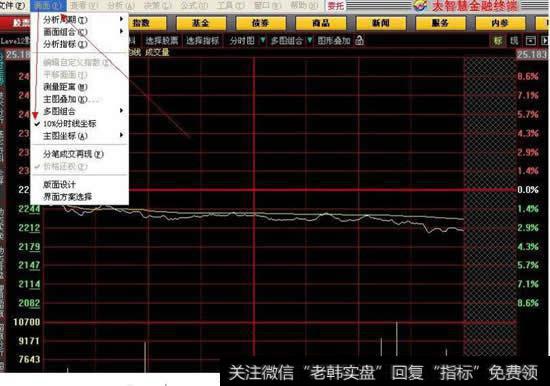The height and width of the screenshot is (386, 550).
Task: Expand the 分析周期 submenu
Action: [80, 19]
